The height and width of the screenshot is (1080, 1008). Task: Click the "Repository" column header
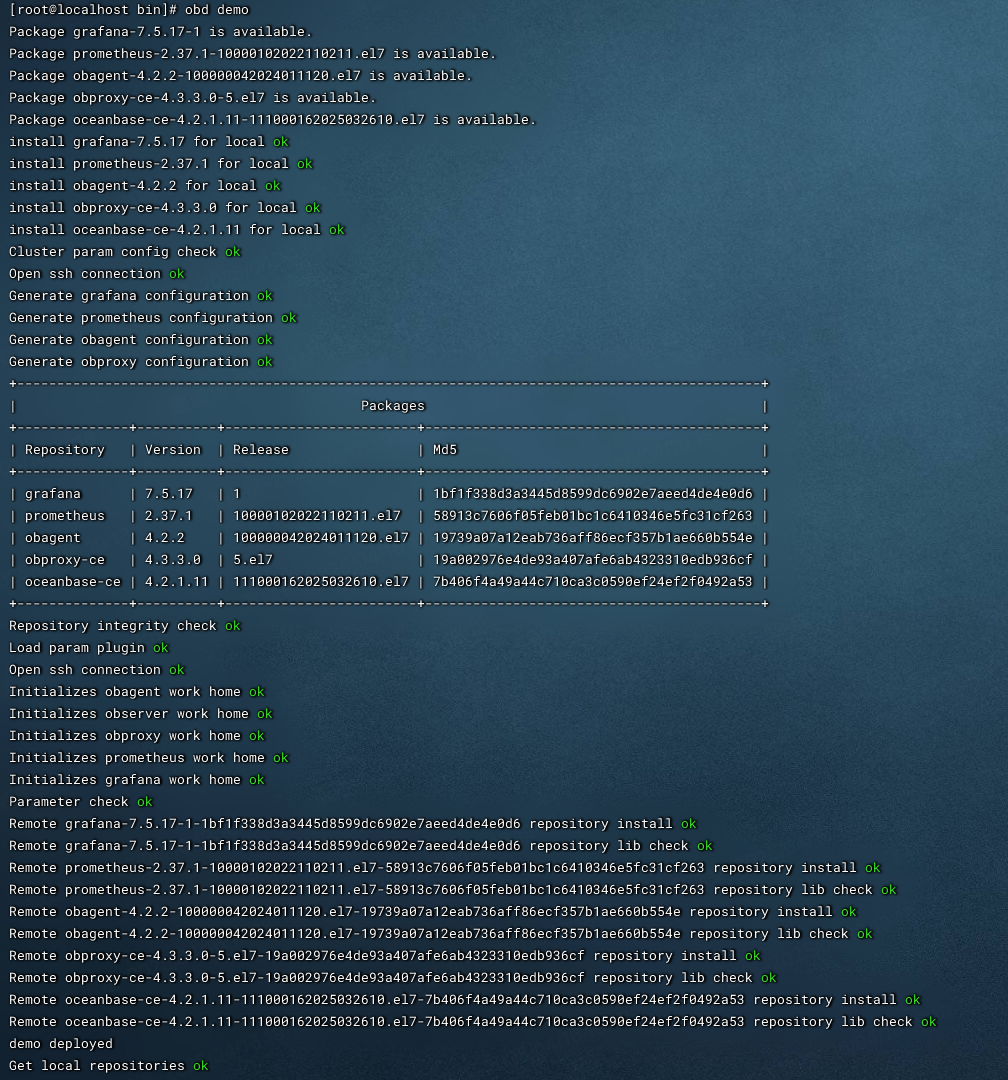[x=65, y=450]
